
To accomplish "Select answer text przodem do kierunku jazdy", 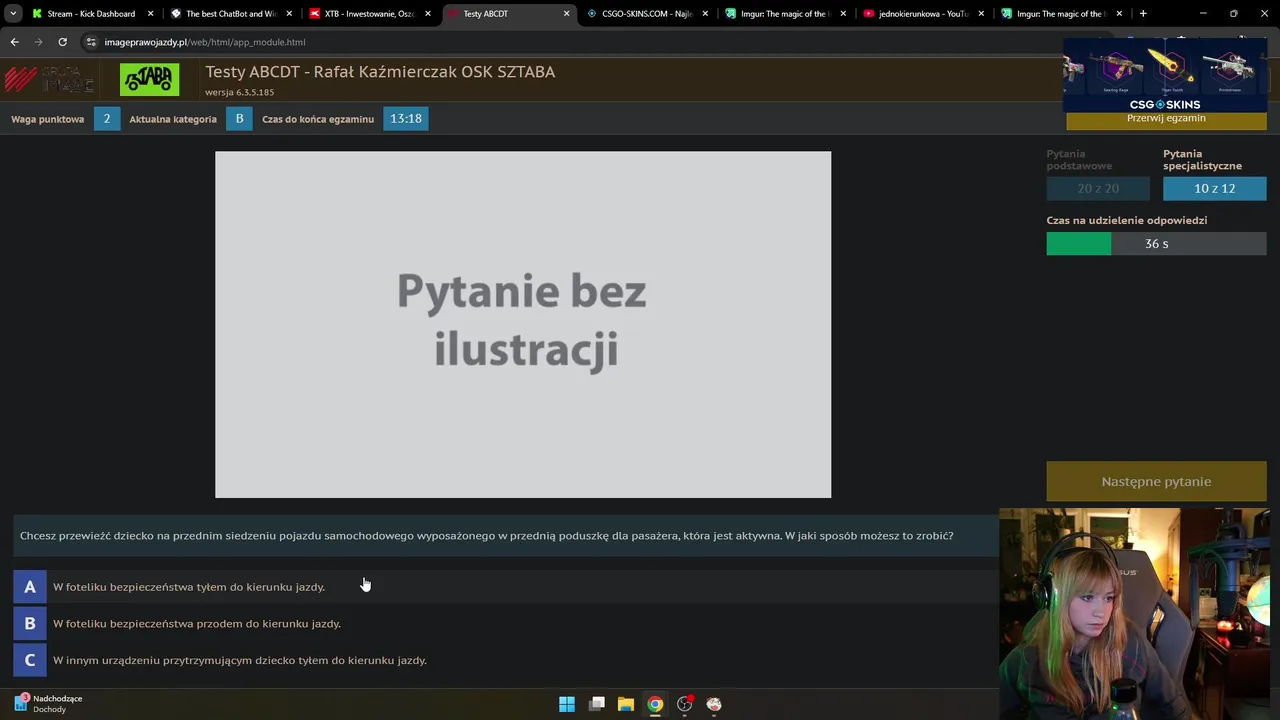I will coord(197,623).
